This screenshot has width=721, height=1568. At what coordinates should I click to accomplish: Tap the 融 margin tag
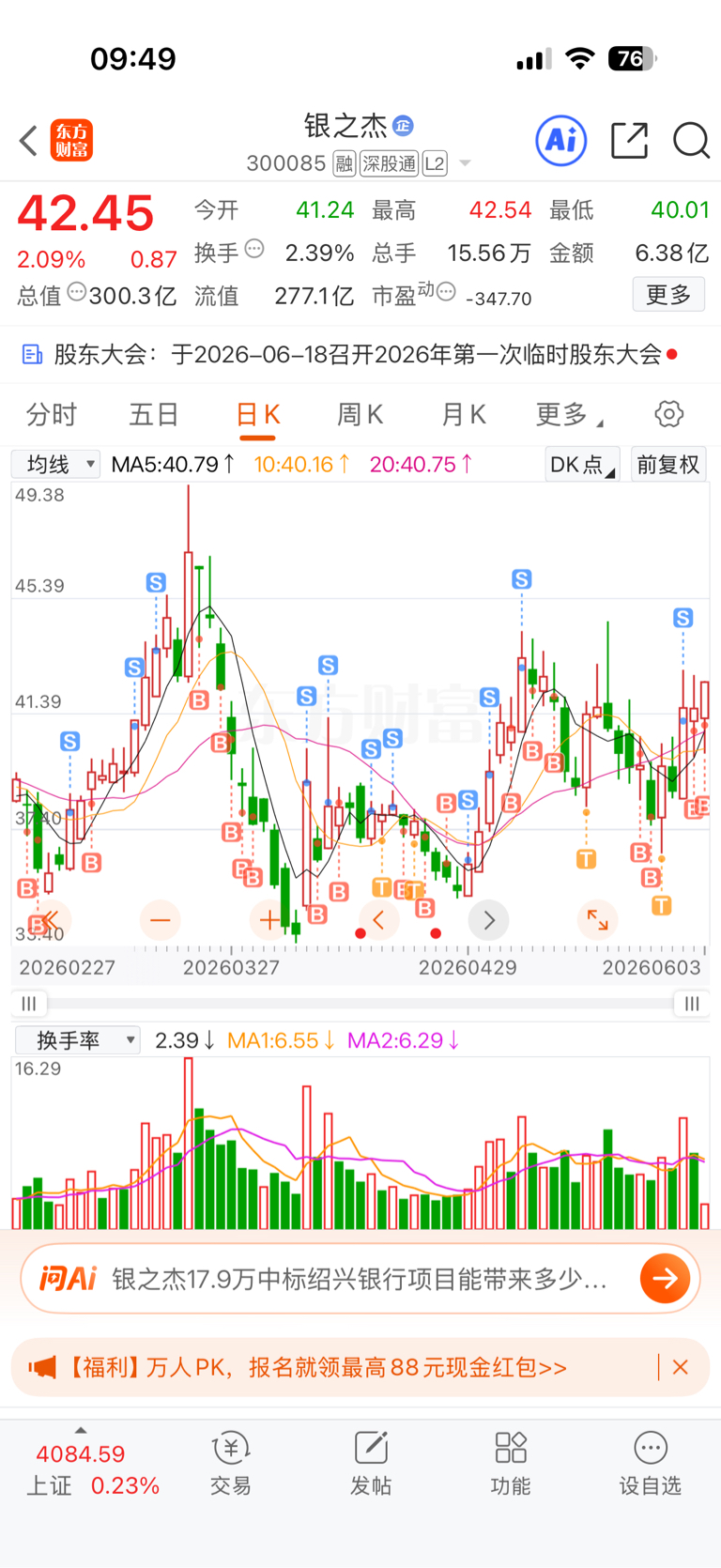tap(344, 164)
